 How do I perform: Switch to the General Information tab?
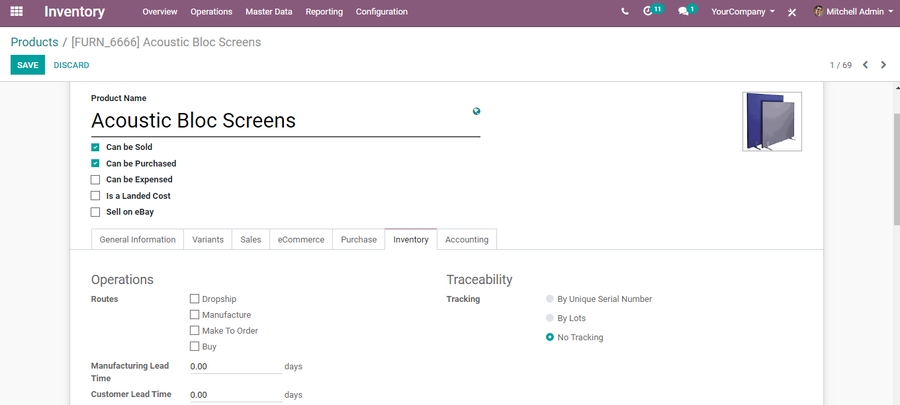138,240
